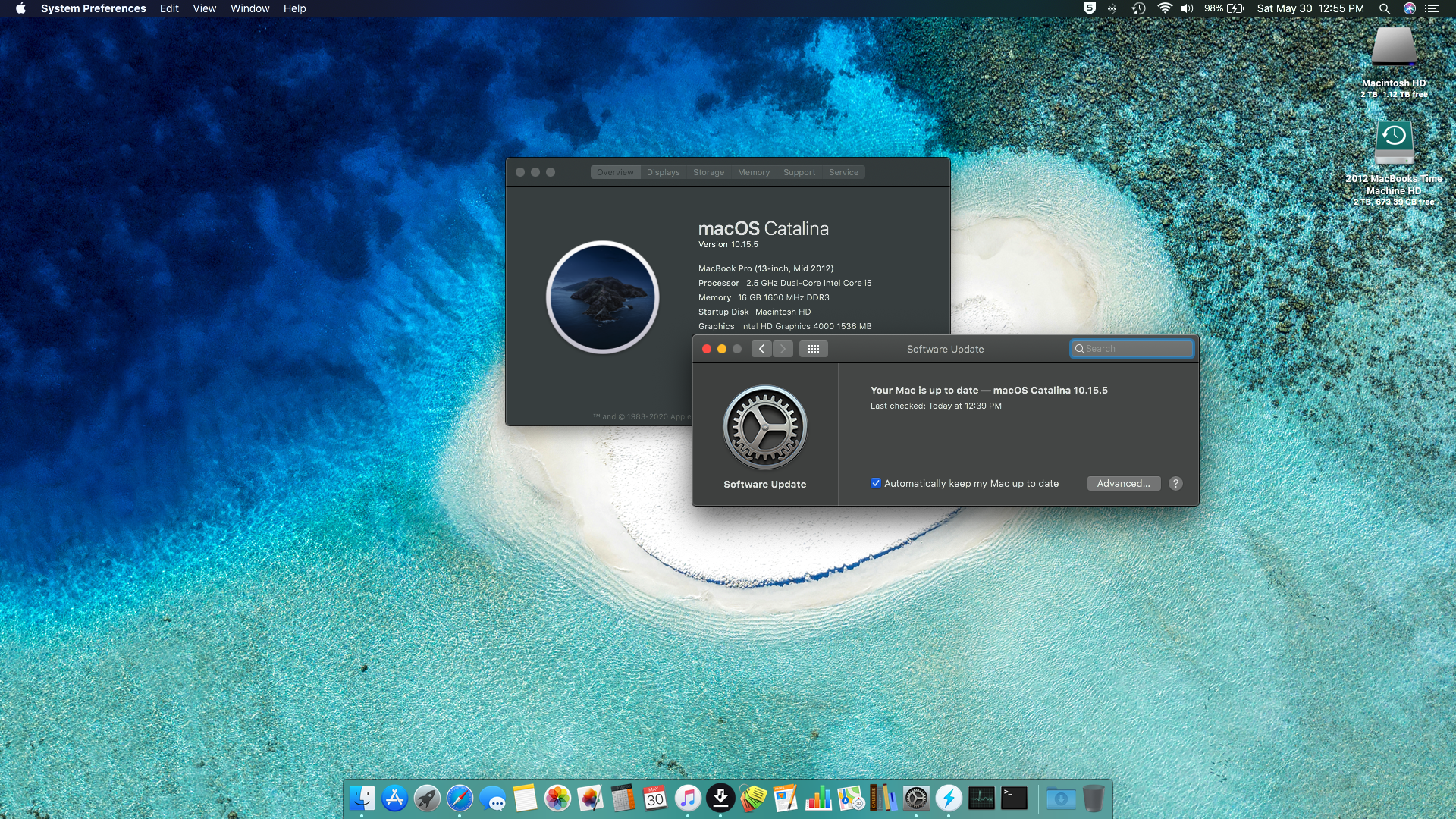The height and width of the screenshot is (819, 1456).
Task: Open Calendar showing May 30
Action: coord(655,798)
